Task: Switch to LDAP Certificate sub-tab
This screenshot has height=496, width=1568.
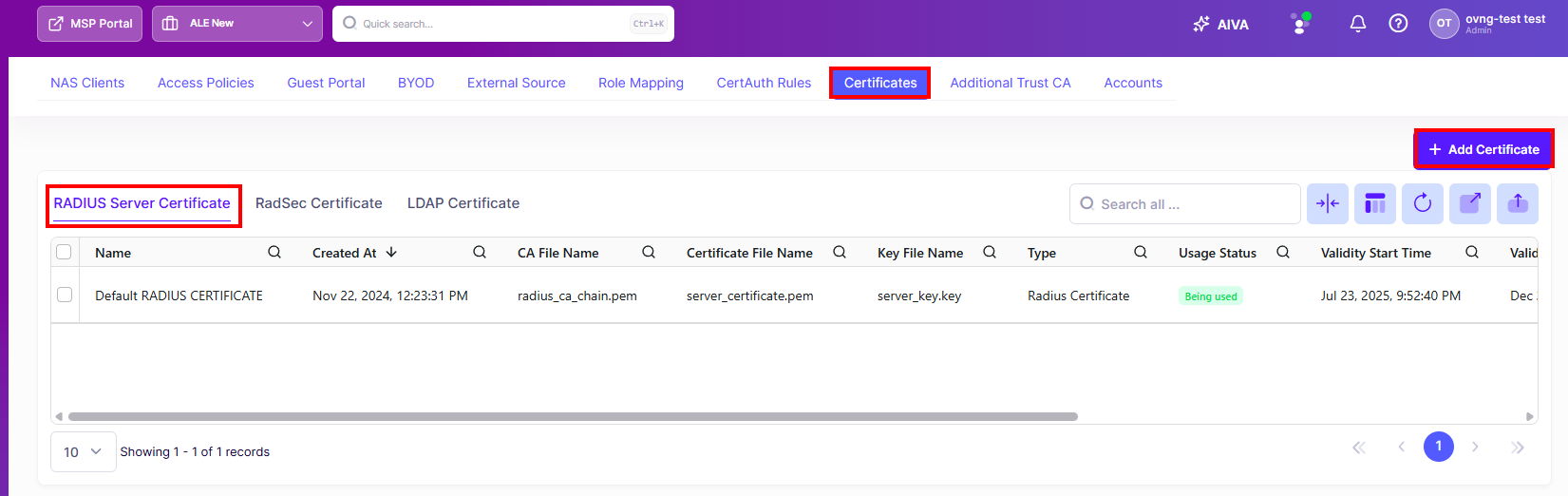Action: point(463,203)
